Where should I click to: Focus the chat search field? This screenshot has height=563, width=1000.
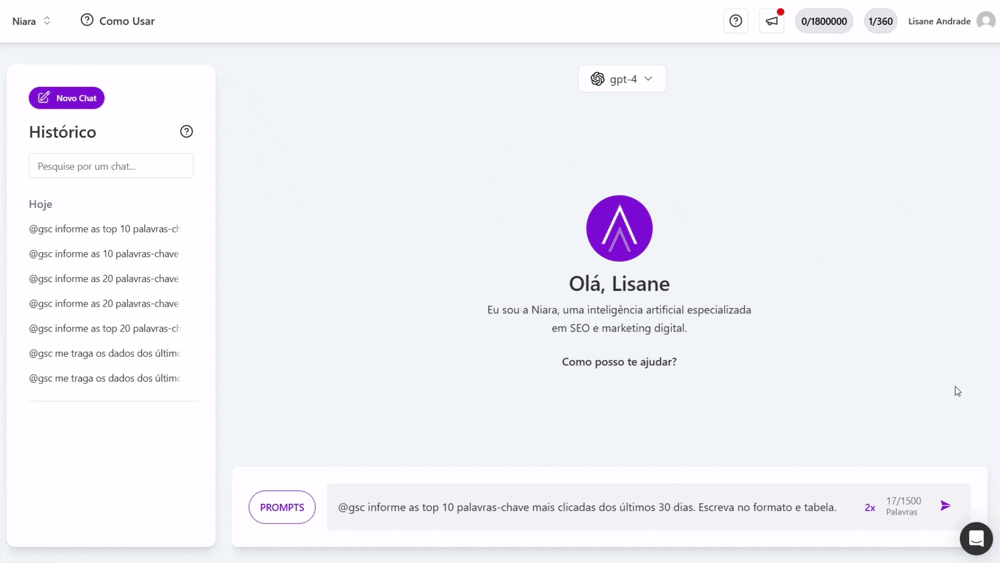click(111, 166)
